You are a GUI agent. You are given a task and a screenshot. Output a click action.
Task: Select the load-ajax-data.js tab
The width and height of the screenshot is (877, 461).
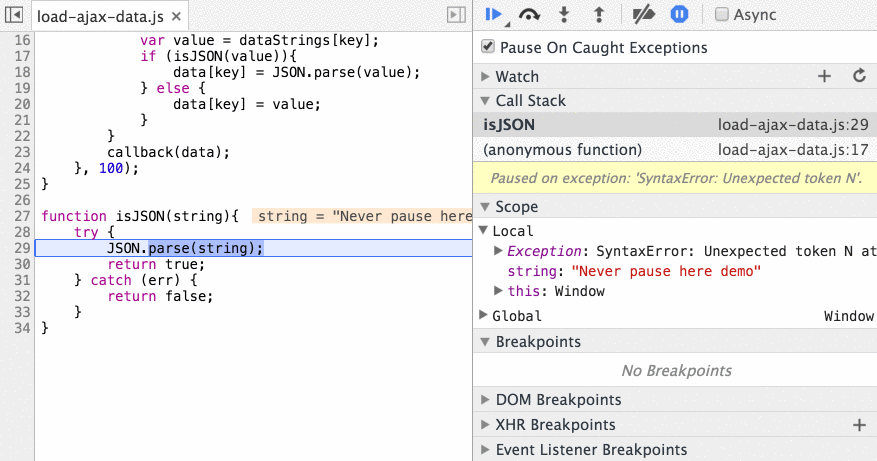pyautogui.click(x=100, y=17)
